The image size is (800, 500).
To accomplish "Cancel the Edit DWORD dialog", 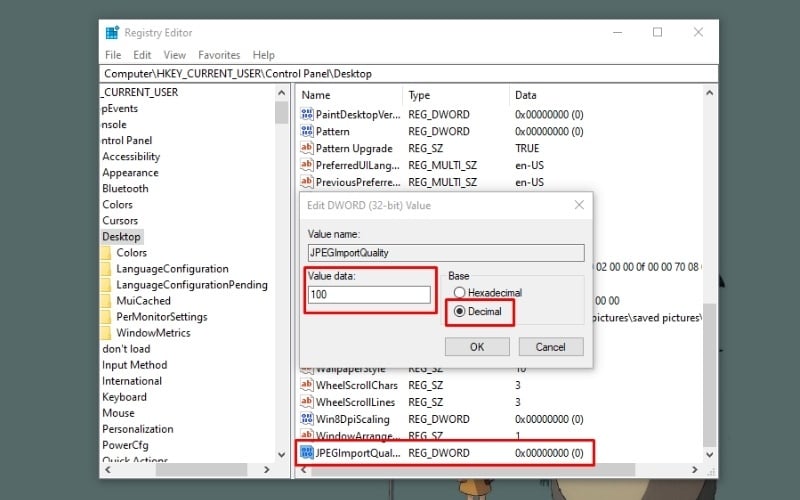I will 551,347.
